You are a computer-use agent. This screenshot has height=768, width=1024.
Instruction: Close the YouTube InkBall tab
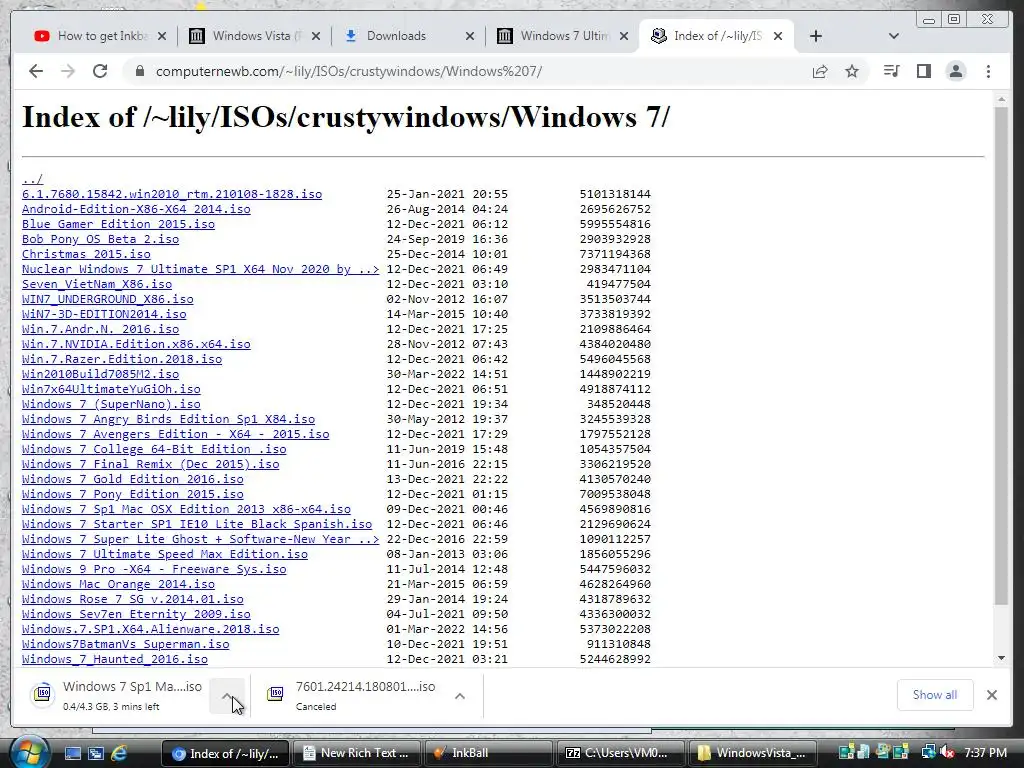coord(162,36)
